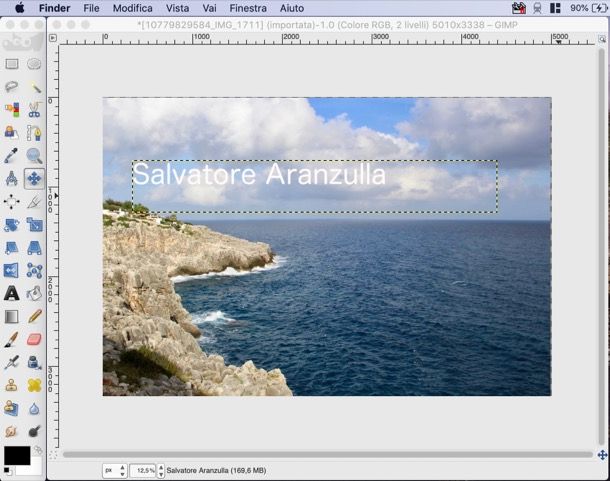610x481 pixels.
Task: Pick the Ink tool
Action: (34, 362)
